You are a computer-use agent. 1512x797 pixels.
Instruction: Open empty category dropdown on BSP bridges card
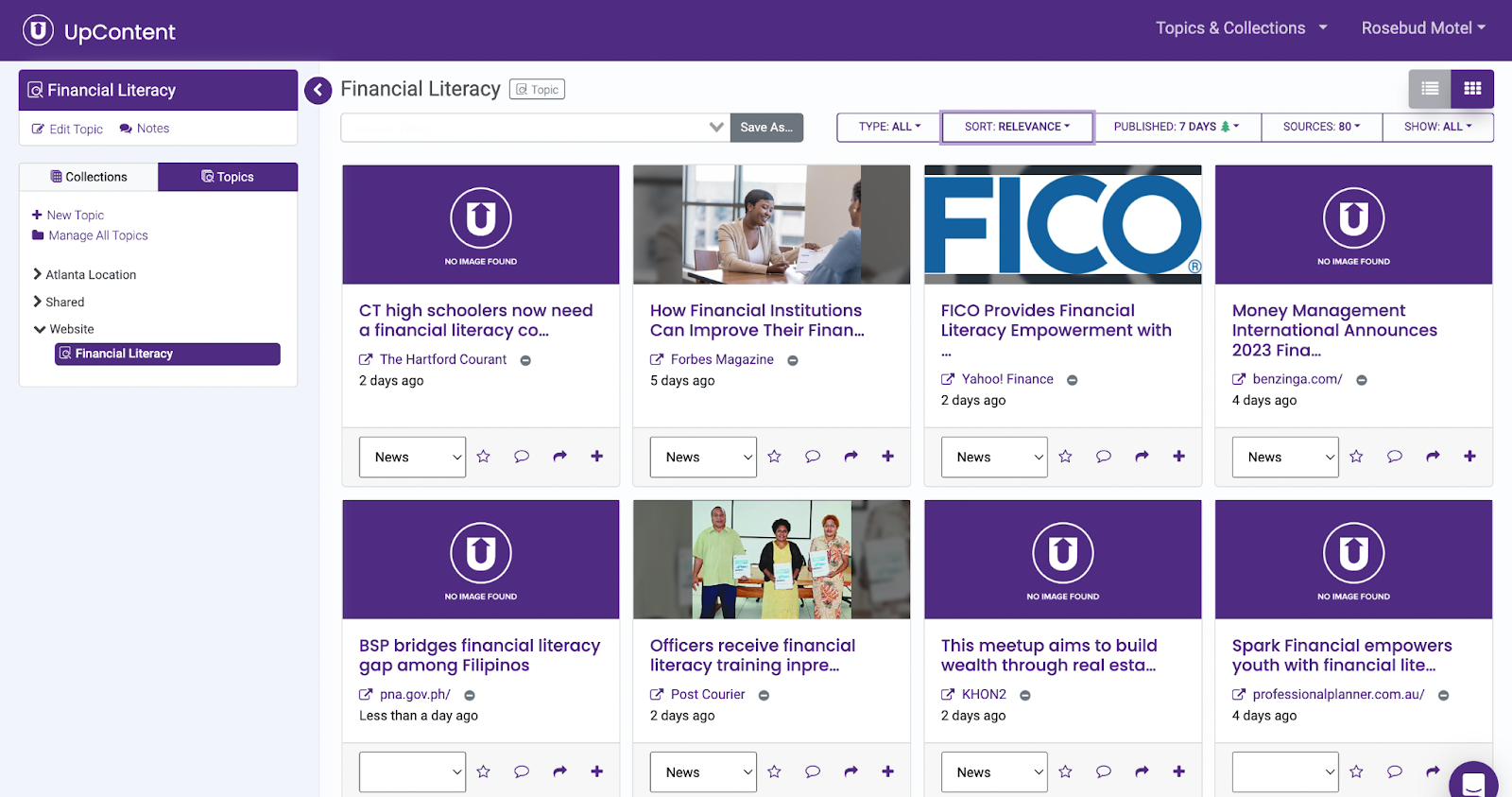click(412, 771)
